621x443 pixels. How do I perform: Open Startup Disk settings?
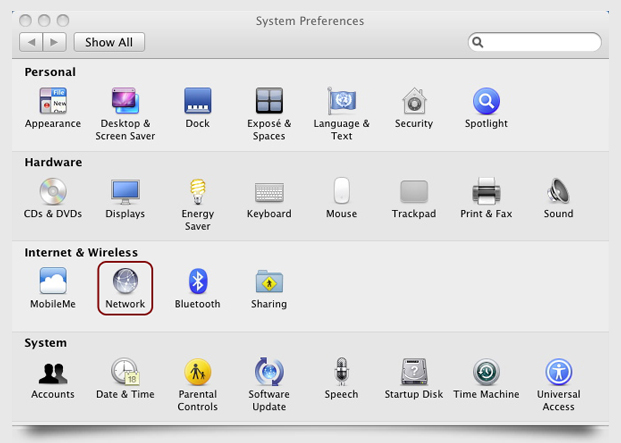pos(414,378)
